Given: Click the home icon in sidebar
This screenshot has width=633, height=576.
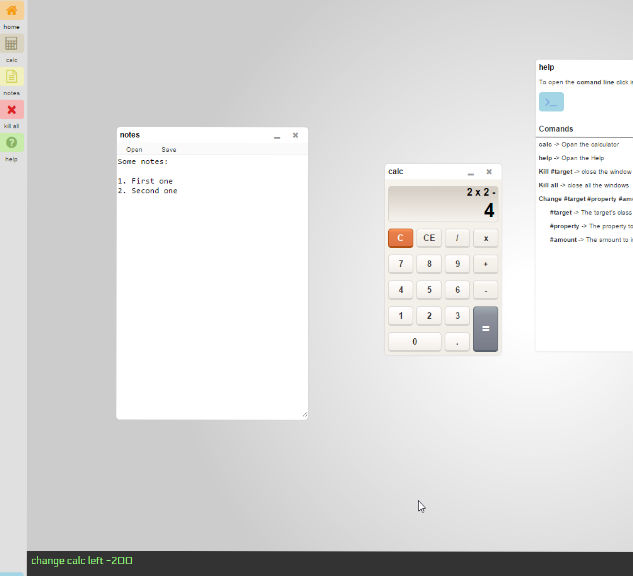Looking at the screenshot, I should (12, 11).
